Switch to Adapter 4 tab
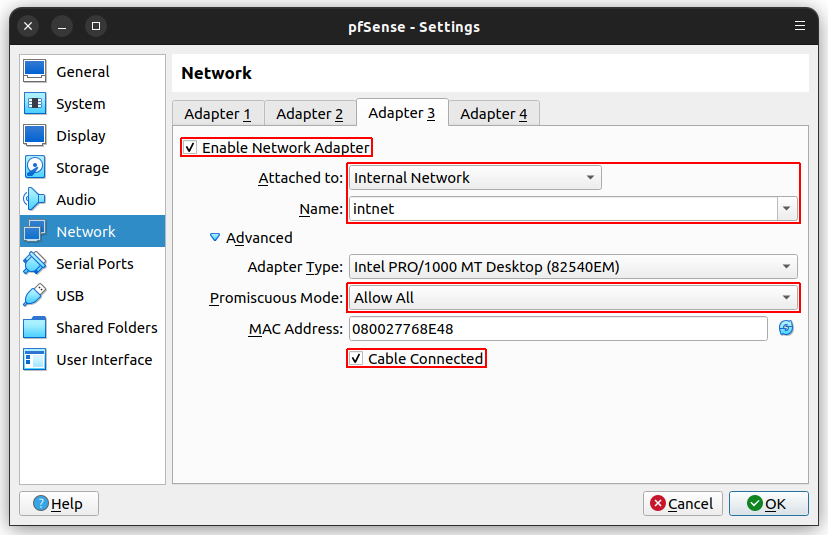828x535 pixels. [x=494, y=114]
